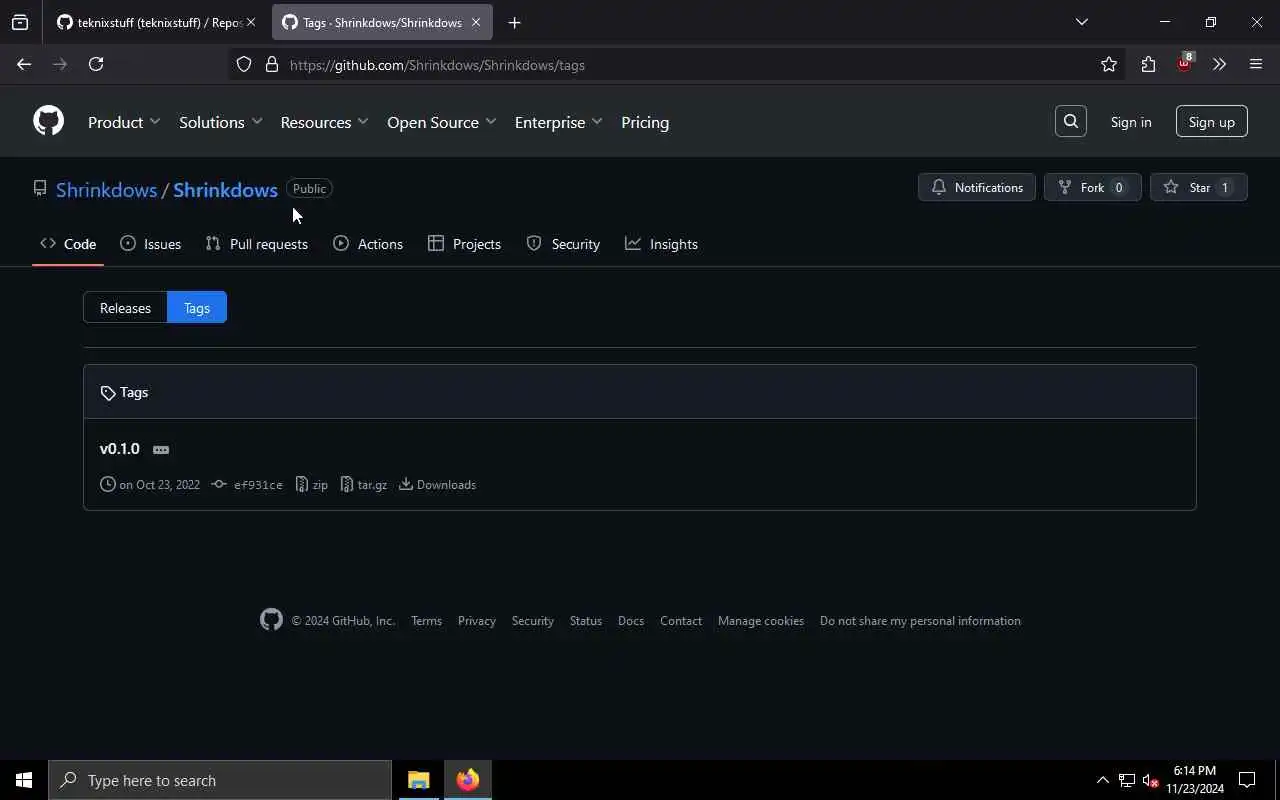1280x800 pixels.
Task: Expand the Resources menu
Action: (324, 122)
